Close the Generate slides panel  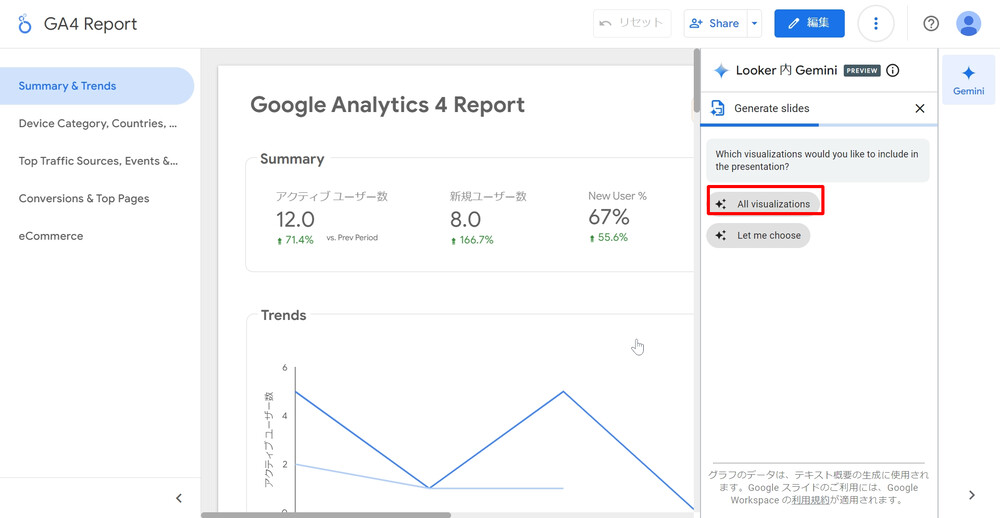pos(920,108)
